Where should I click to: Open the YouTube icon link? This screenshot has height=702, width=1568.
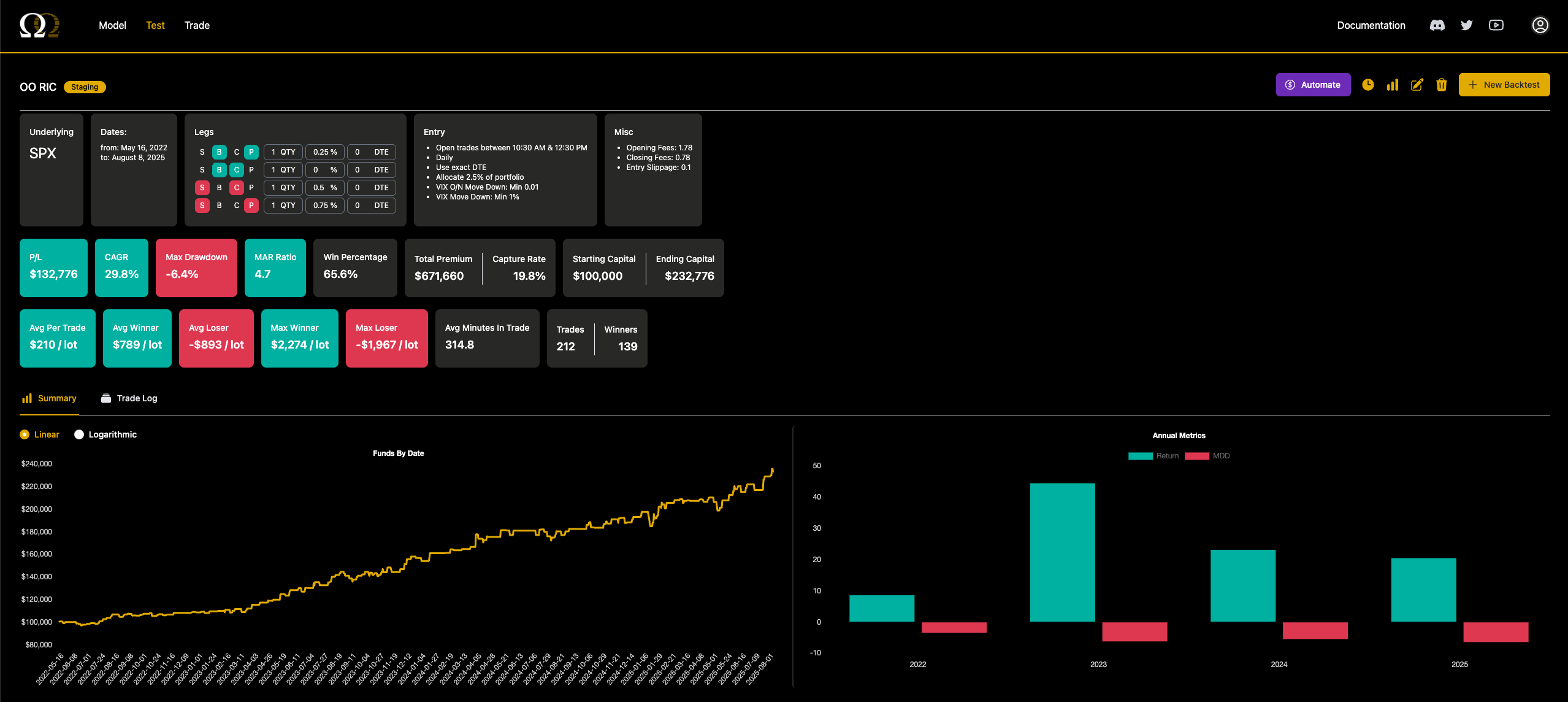pos(1496,25)
